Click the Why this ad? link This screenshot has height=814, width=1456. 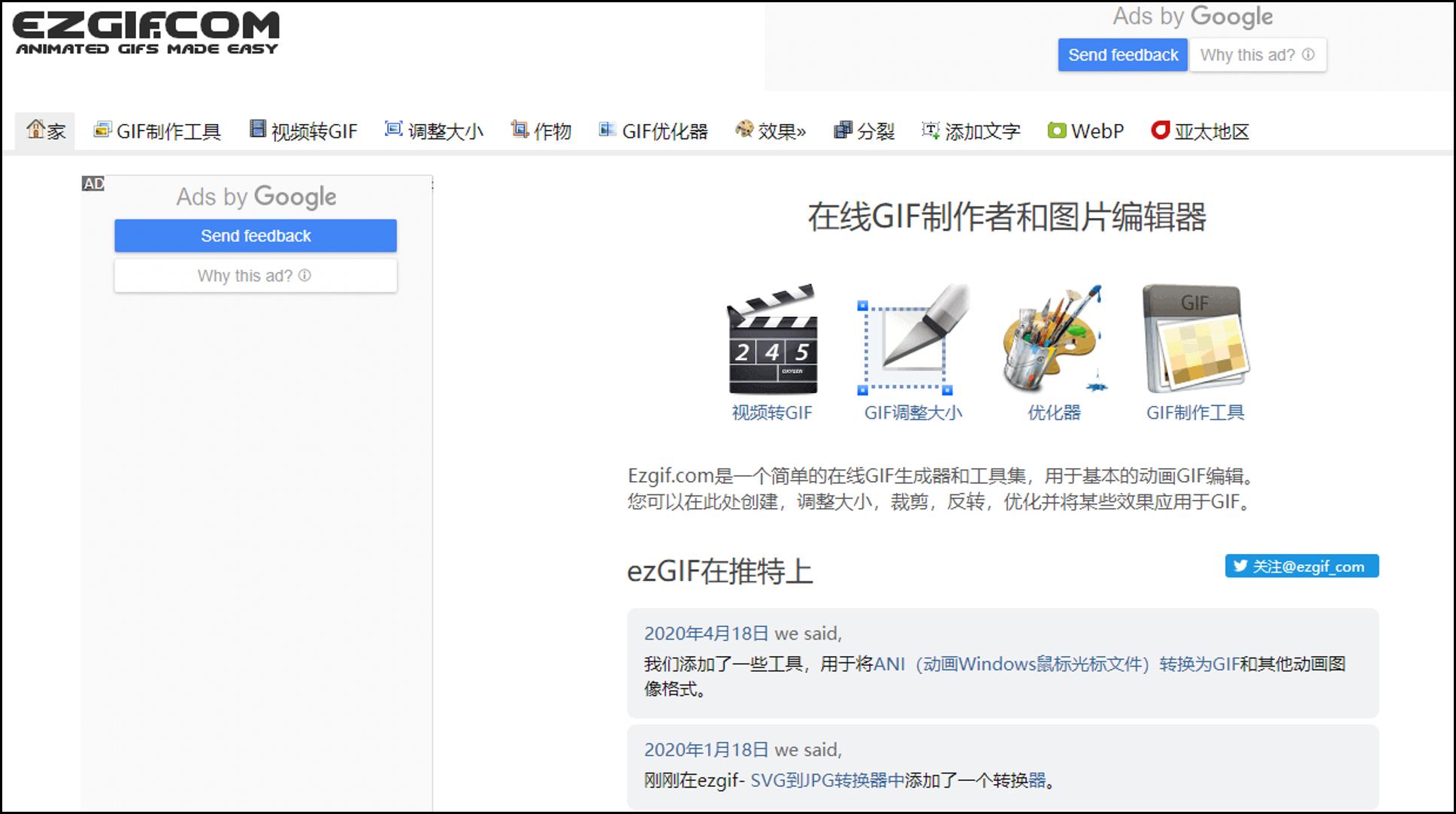pos(254,275)
